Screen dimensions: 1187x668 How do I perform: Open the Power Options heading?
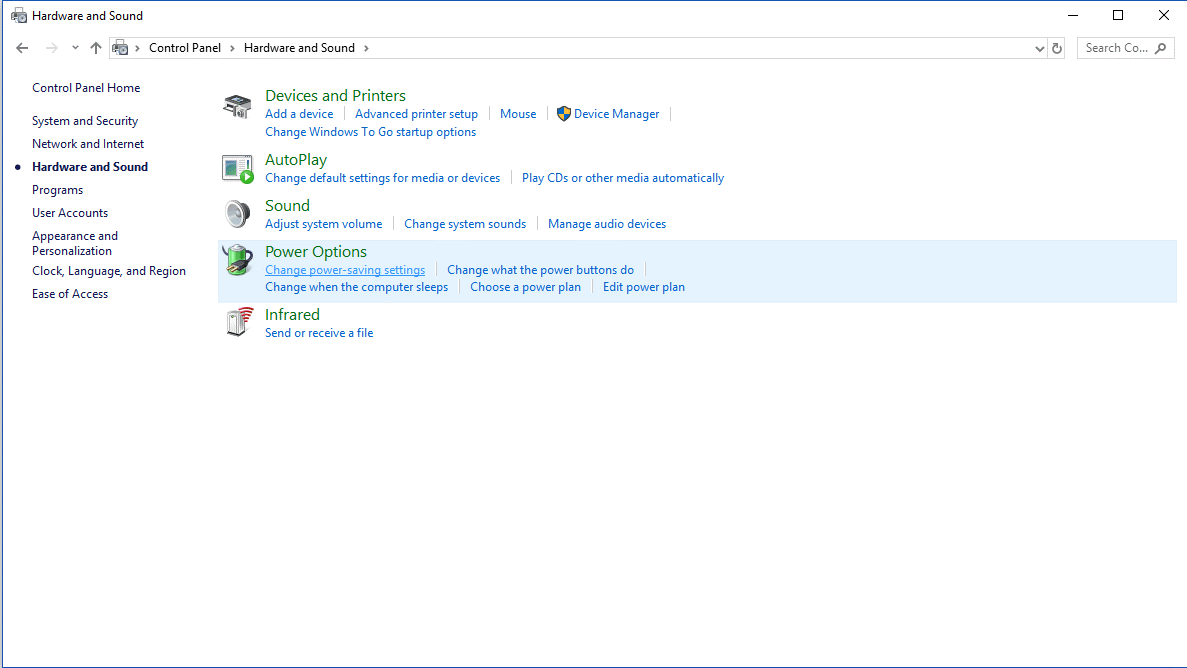point(316,251)
